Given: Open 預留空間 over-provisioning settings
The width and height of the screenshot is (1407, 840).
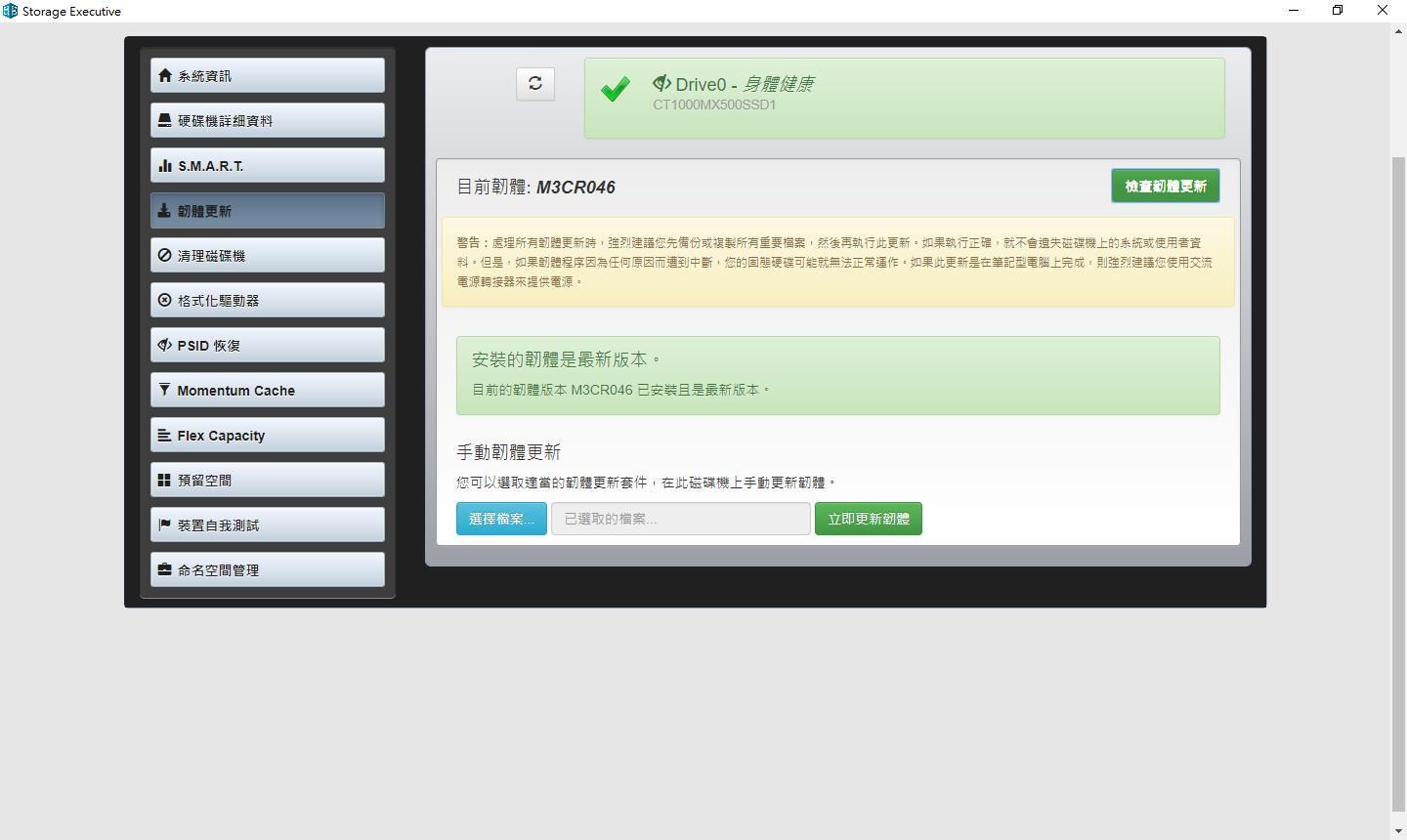Looking at the screenshot, I should click(x=267, y=480).
